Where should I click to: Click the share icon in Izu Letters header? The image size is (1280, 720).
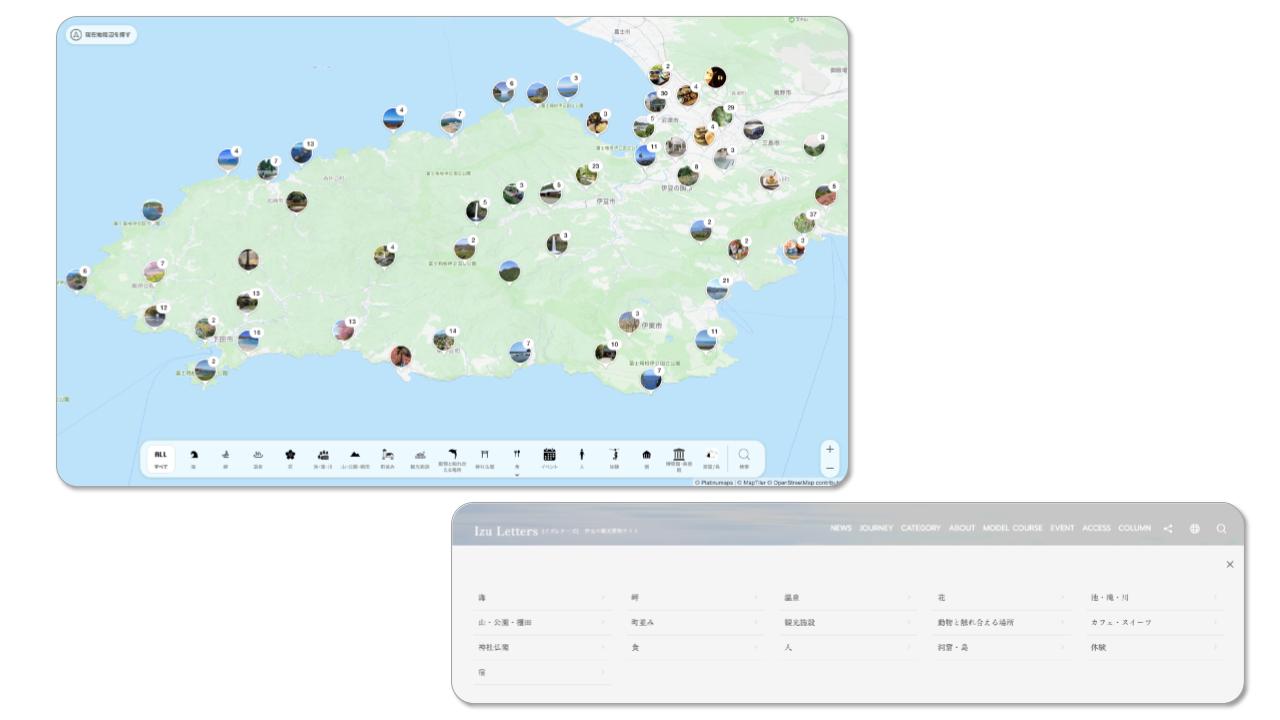[1168, 528]
